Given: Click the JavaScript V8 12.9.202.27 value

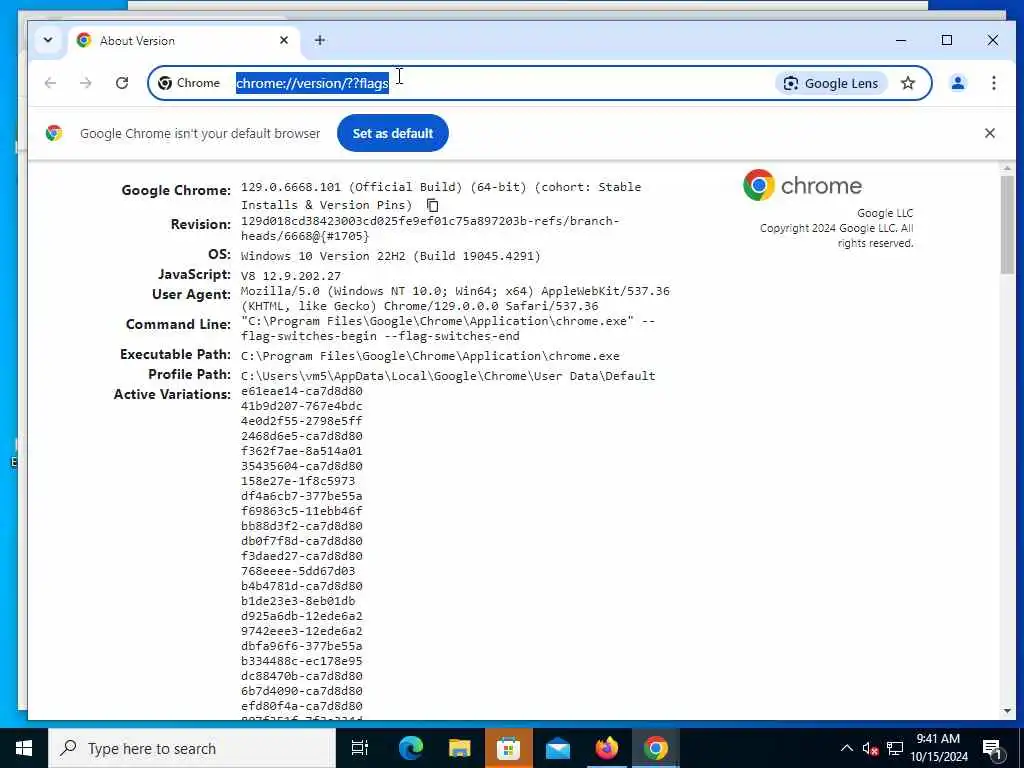Looking at the screenshot, I should pos(291,276).
